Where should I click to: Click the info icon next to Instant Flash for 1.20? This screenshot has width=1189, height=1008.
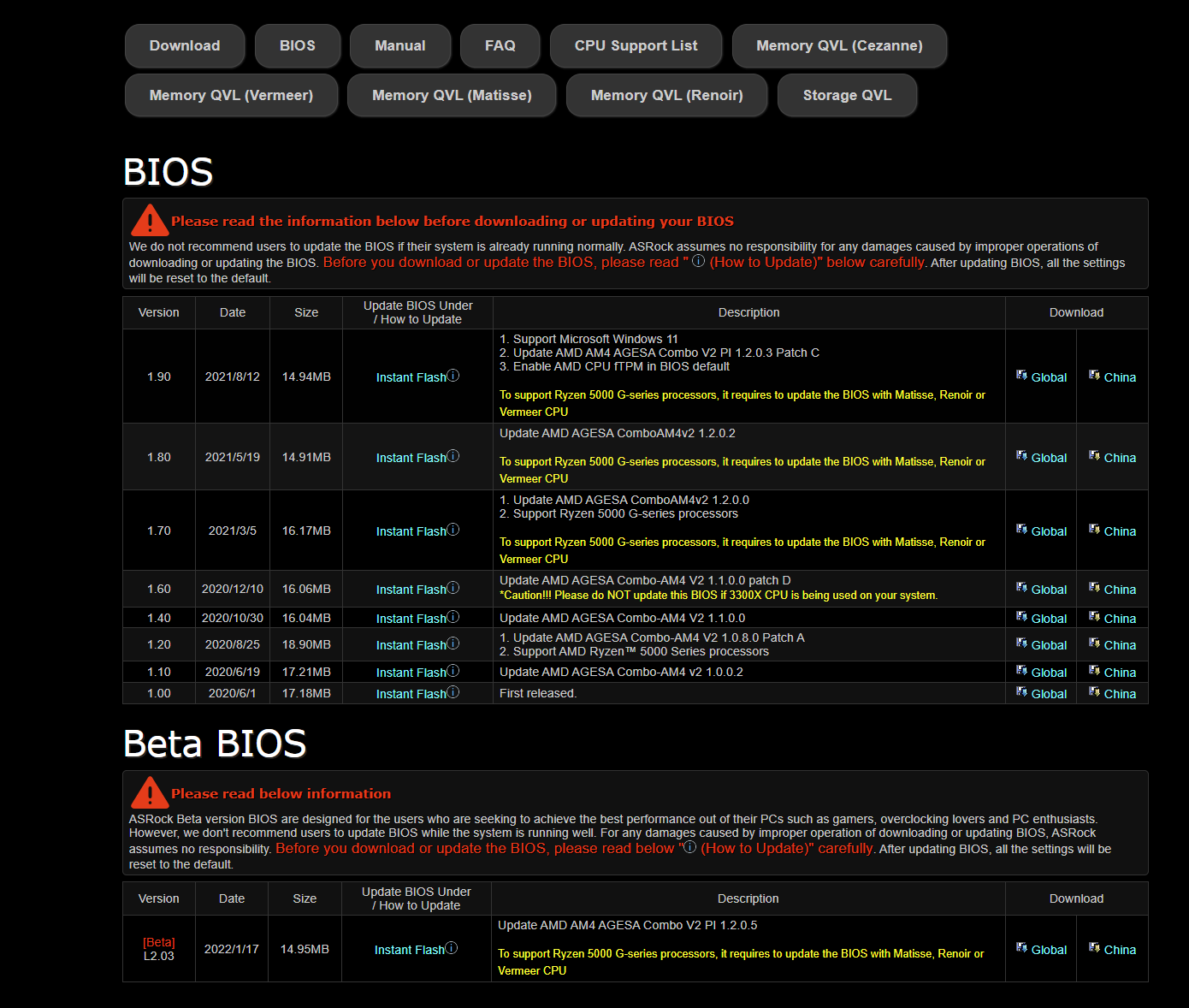click(453, 643)
